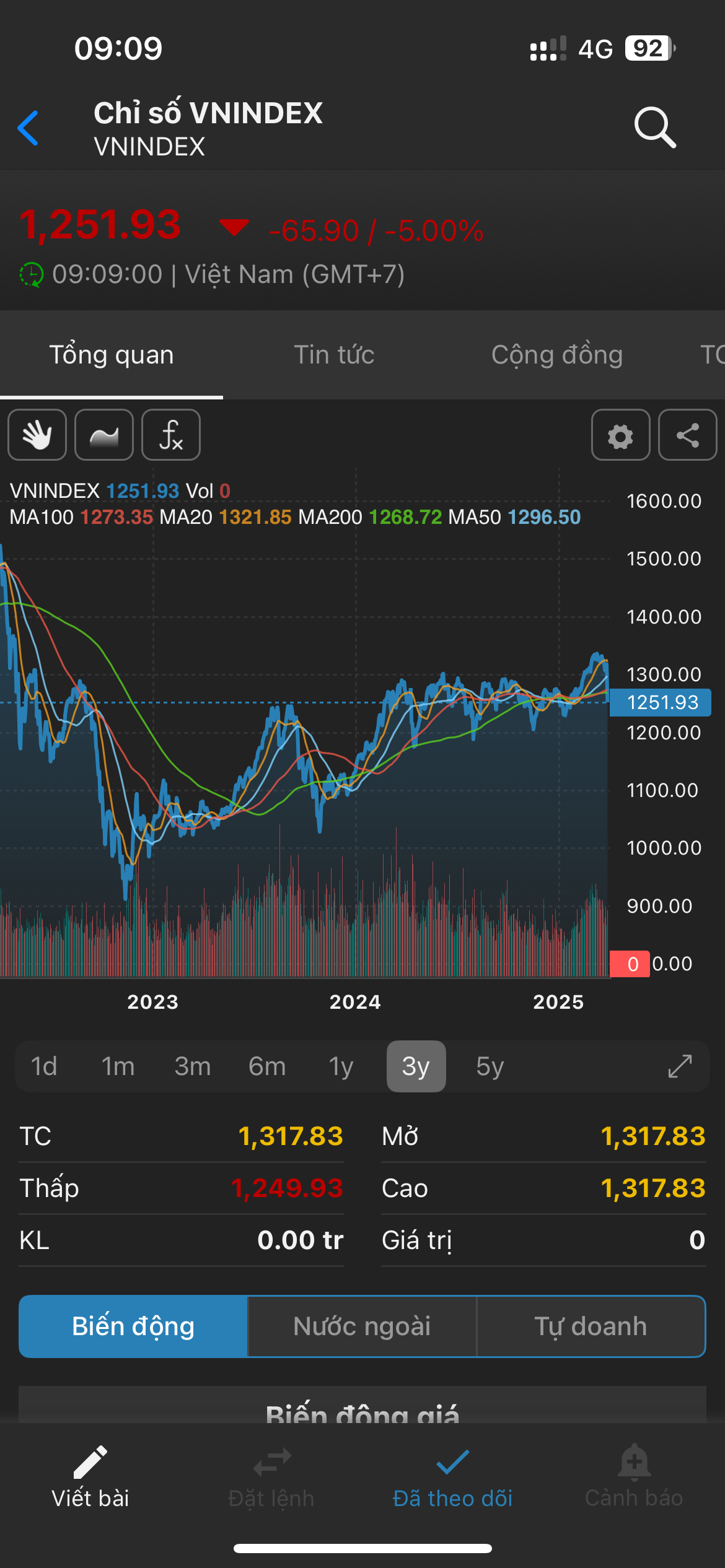This screenshot has width=725, height=1568.
Task: Share the VNINDEX chart
Action: 687,435
